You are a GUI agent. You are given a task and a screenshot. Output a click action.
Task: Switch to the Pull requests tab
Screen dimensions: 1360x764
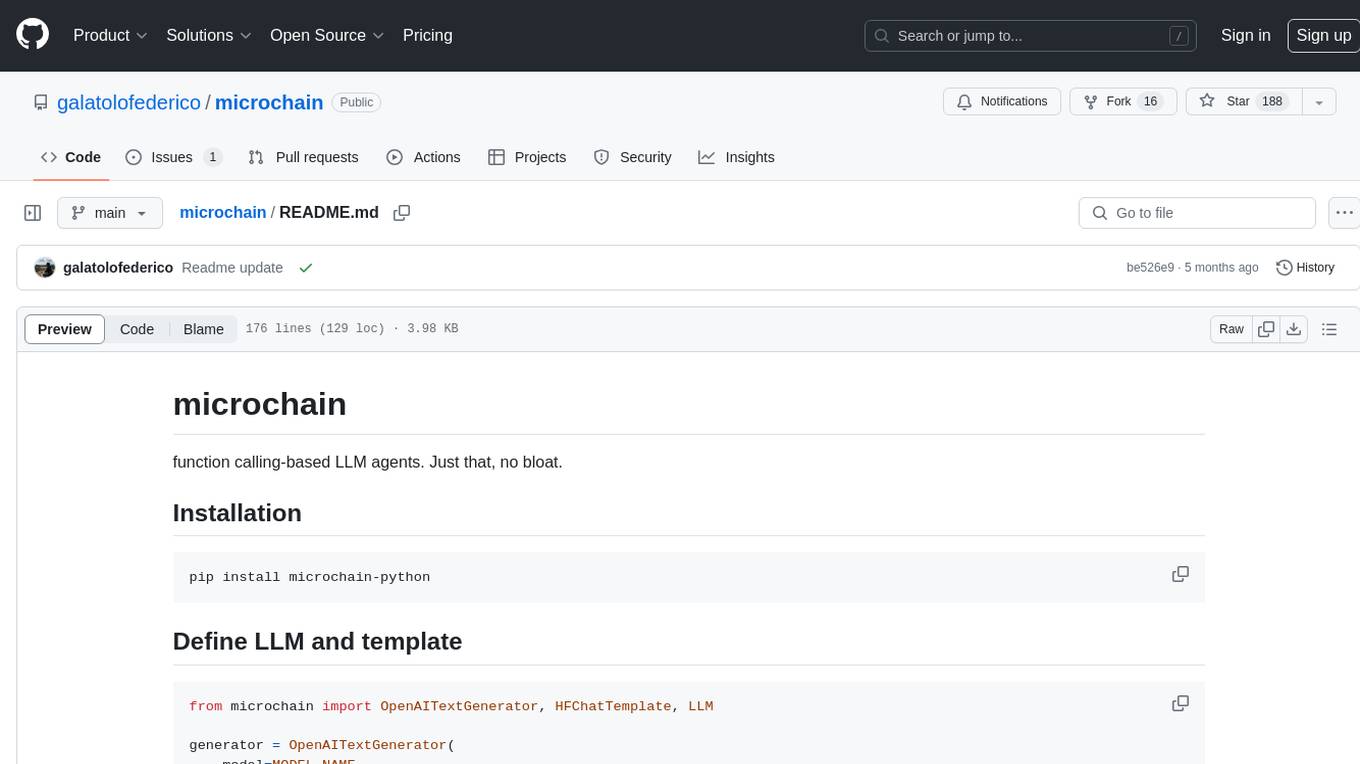(x=303, y=157)
